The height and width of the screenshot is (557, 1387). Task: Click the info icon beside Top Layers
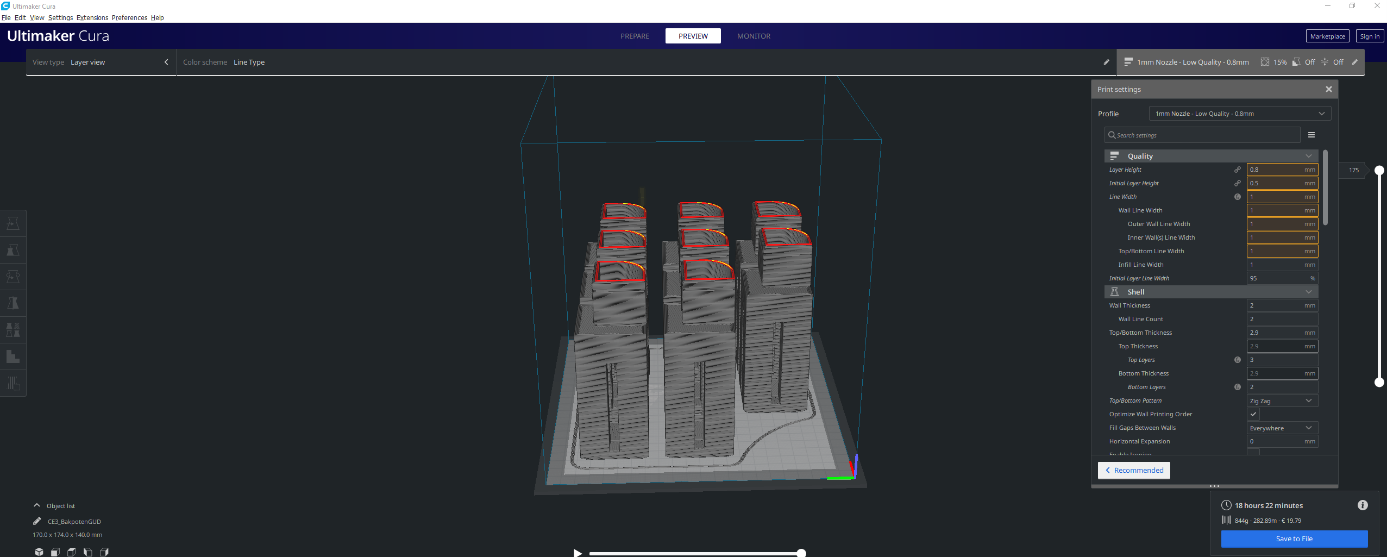[x=1237, y=359]
